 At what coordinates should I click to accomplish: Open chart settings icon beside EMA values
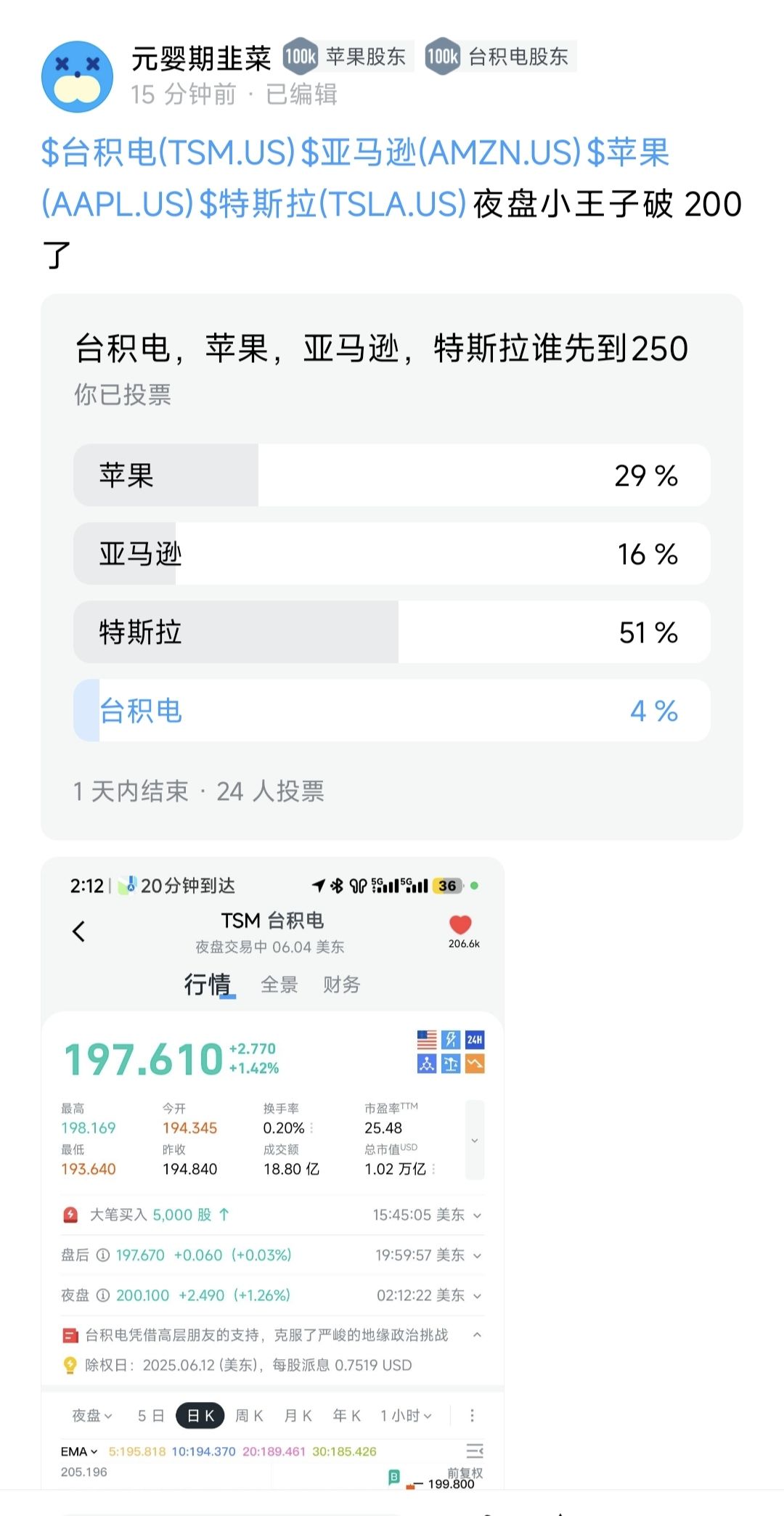click(x=475, y=1451)
